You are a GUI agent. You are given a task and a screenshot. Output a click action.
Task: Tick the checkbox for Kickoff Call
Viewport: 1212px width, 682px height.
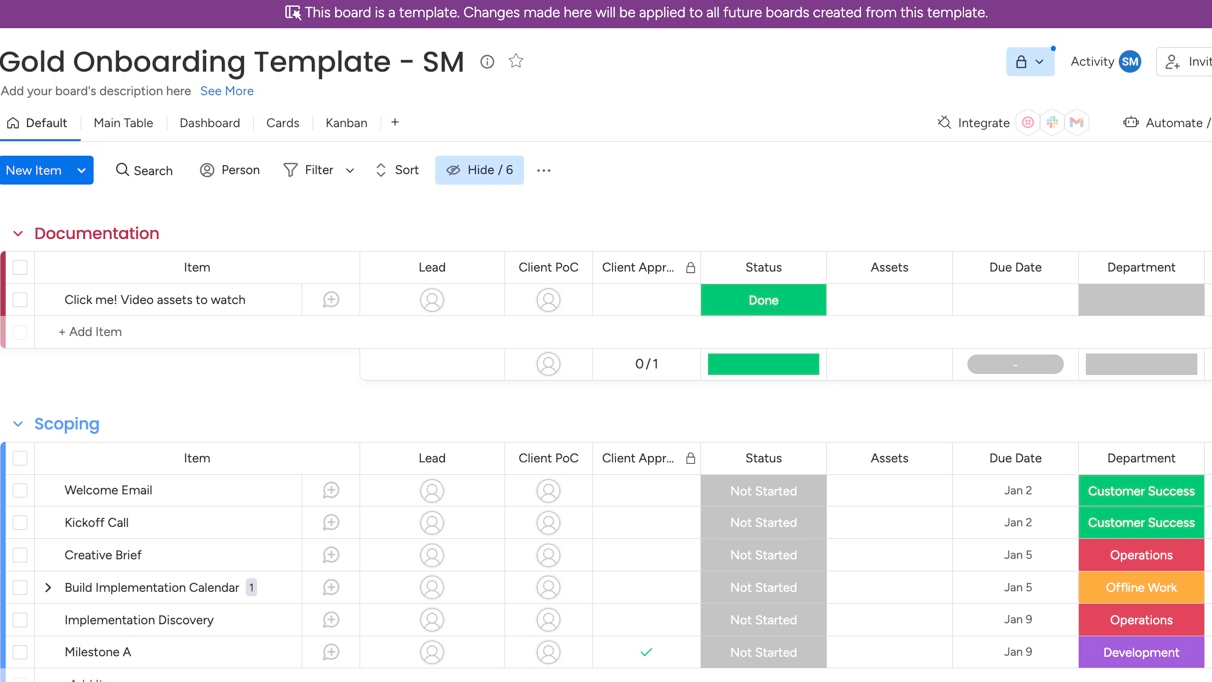click(20, 522)
